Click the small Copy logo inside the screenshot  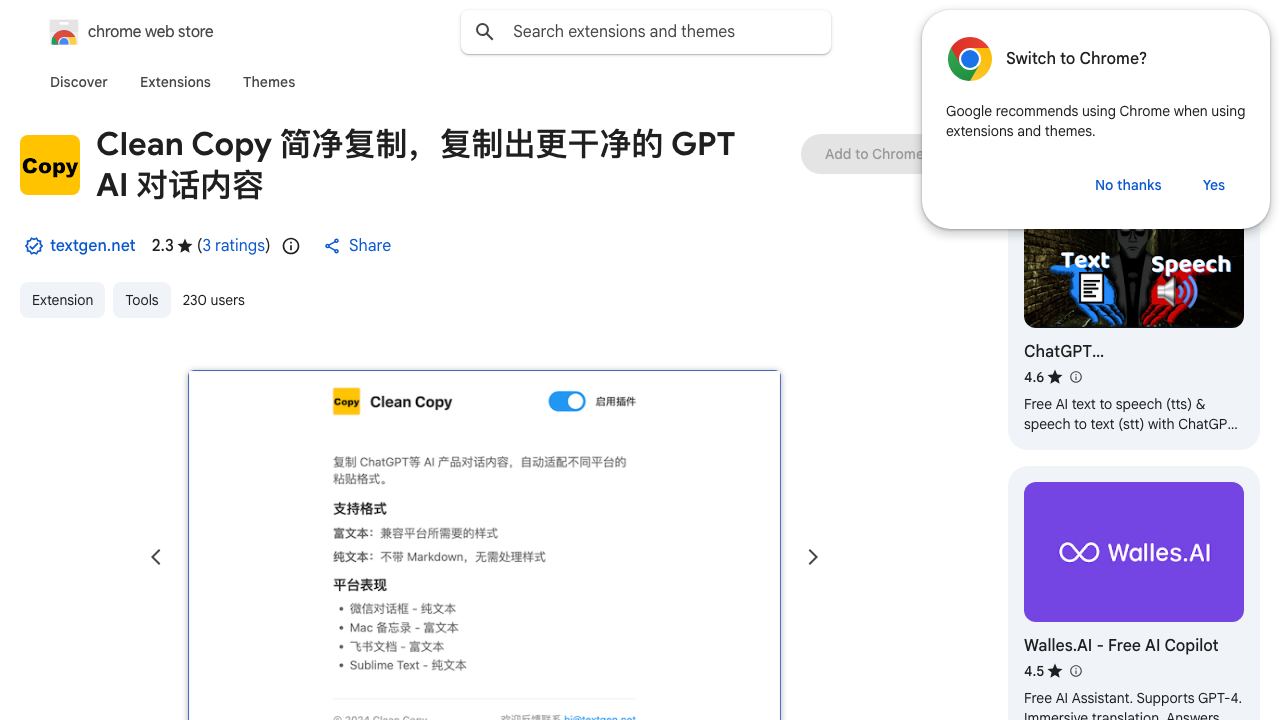tap(346, 402)
